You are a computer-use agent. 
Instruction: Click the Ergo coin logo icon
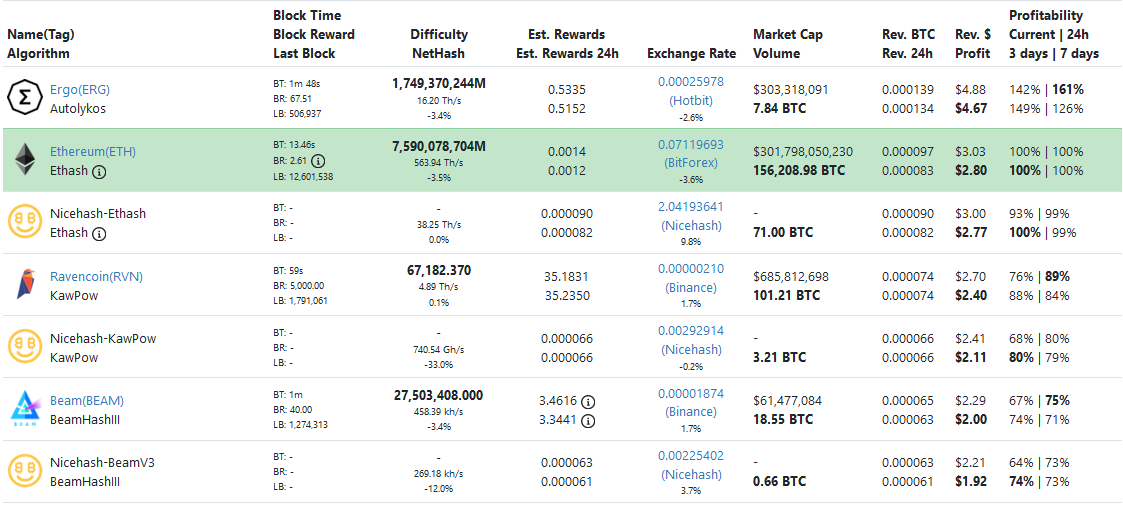point(24,98)
